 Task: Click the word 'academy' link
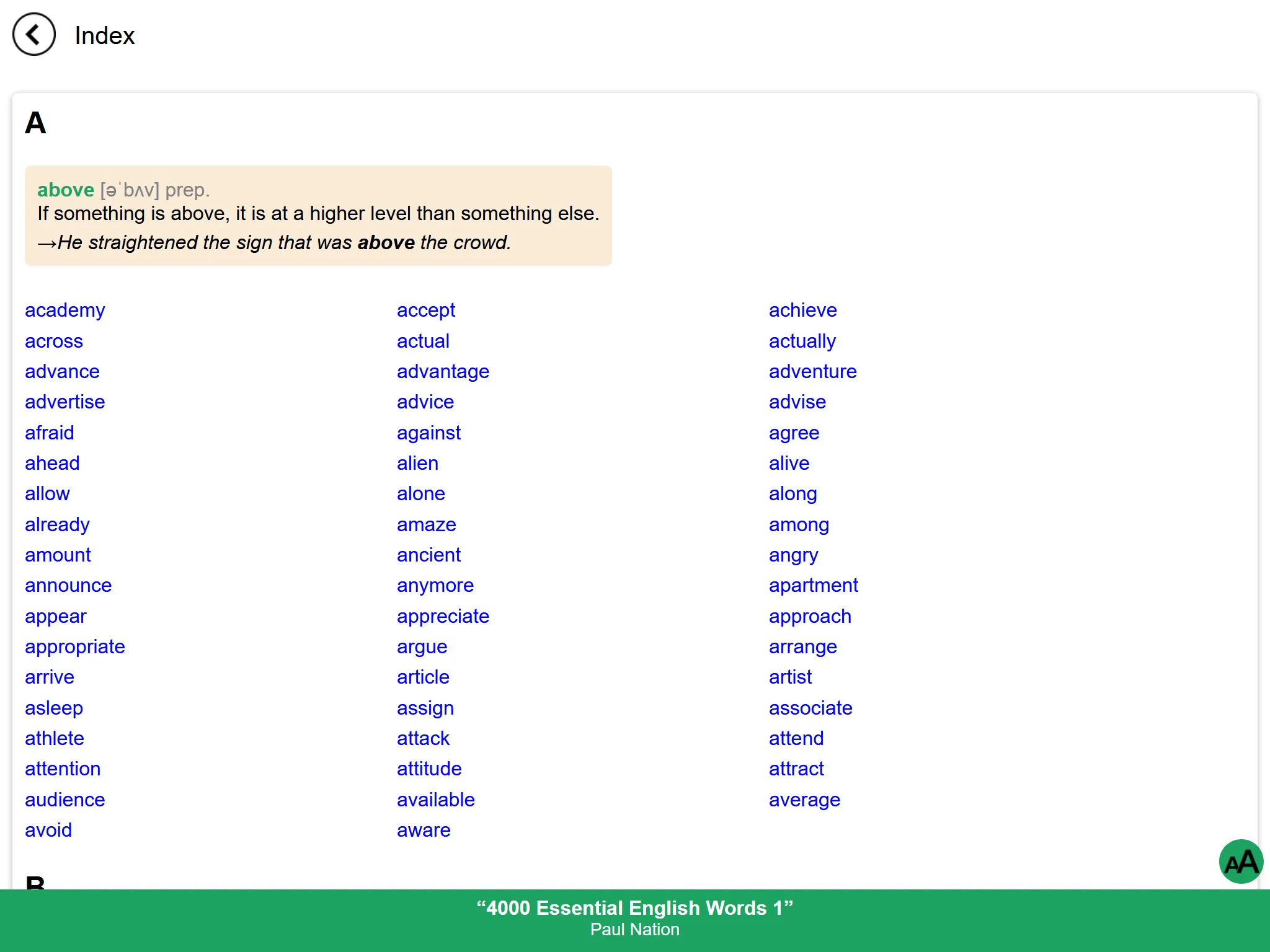point(64,309)
